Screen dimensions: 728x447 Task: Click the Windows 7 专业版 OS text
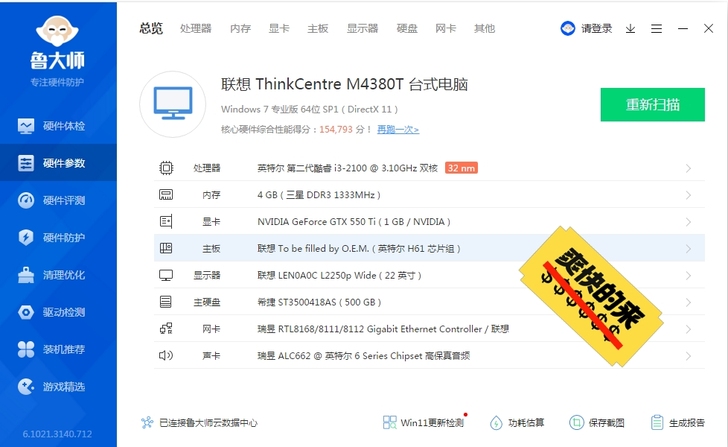(309, 110)
